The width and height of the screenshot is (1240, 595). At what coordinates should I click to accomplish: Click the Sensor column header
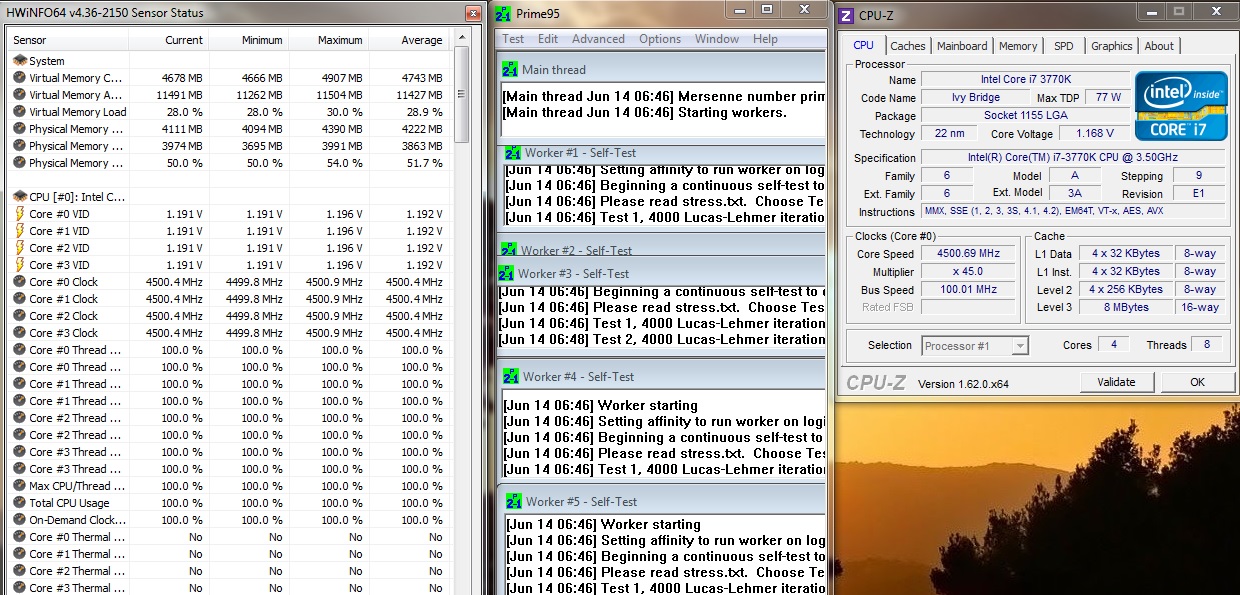68,40
